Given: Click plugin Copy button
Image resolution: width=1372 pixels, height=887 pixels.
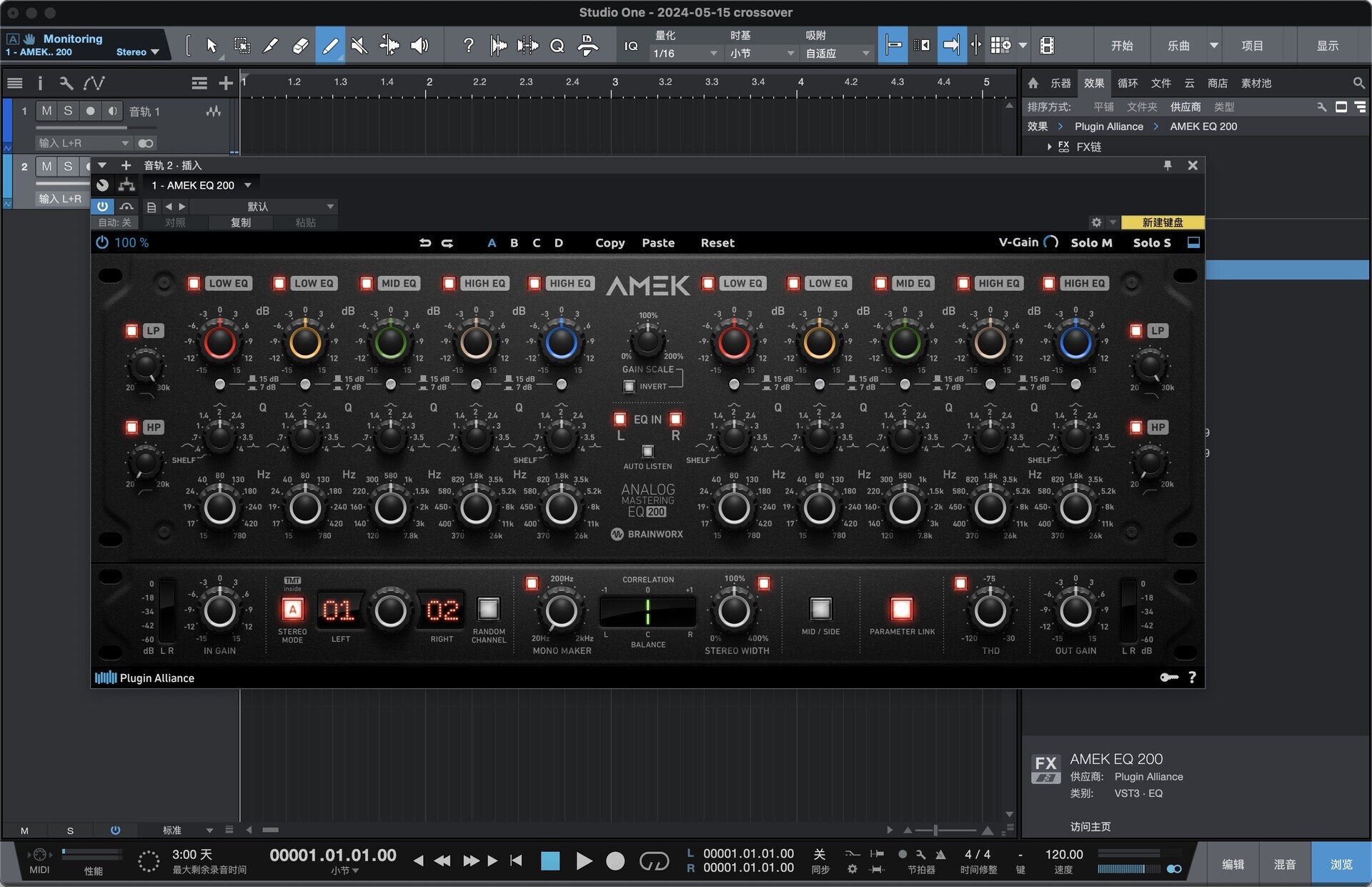Looking at the screenshot, I should click(610, 243).
